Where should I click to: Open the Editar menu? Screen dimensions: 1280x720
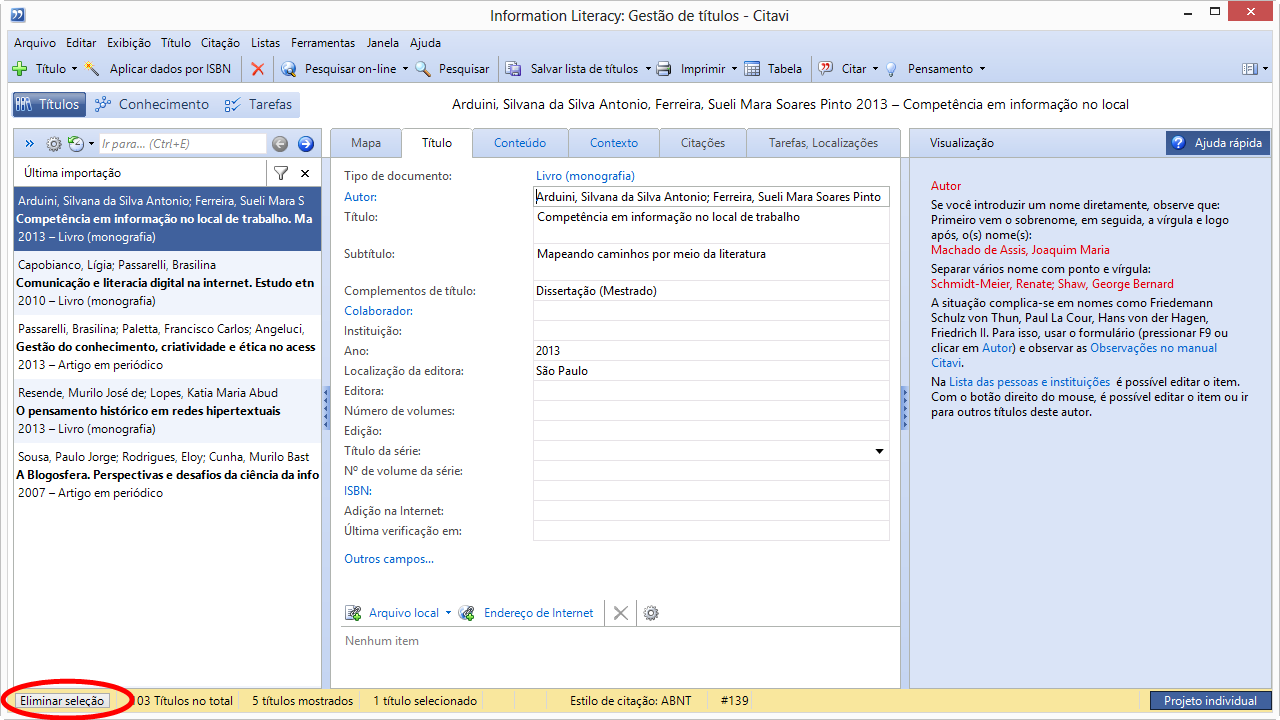81,43
